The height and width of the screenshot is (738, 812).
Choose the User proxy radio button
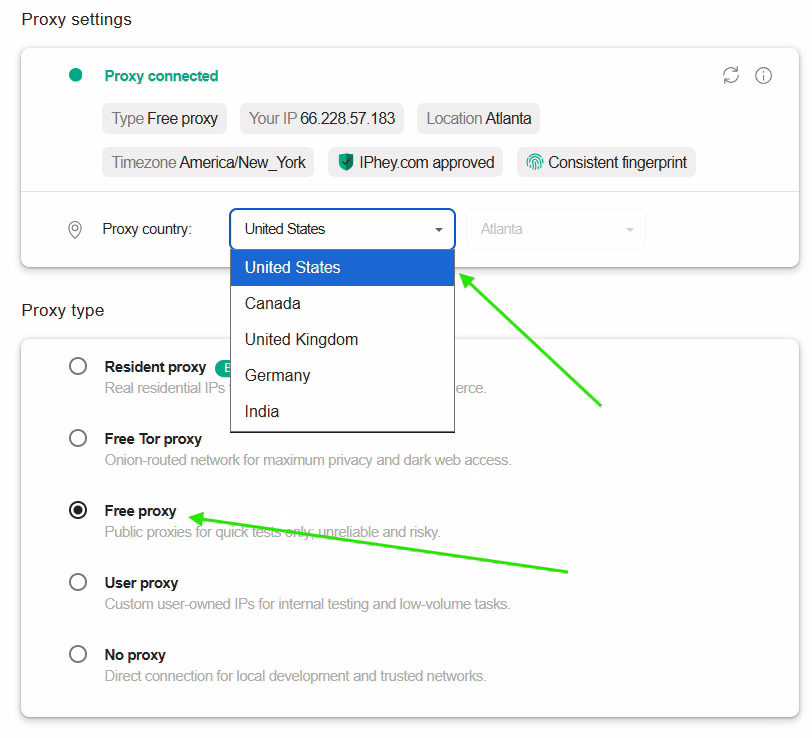(78, 583)
